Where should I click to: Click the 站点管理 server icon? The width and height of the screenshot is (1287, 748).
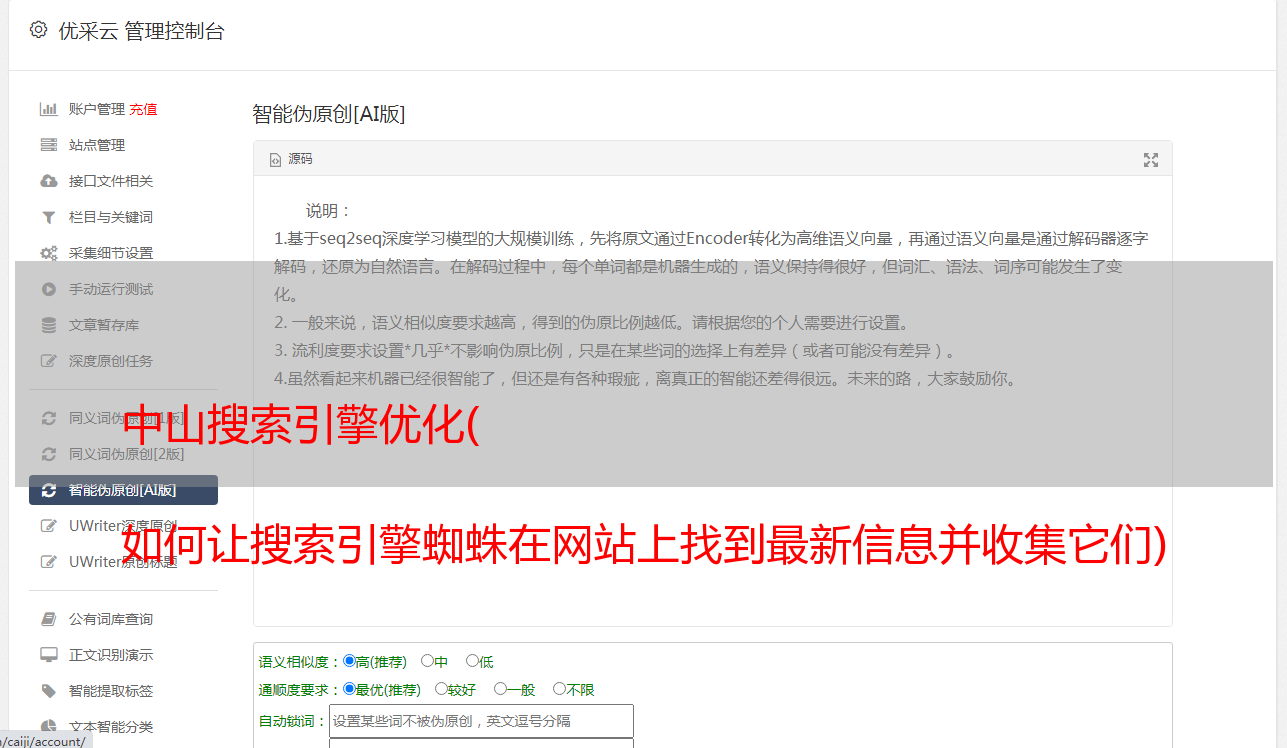48,145
